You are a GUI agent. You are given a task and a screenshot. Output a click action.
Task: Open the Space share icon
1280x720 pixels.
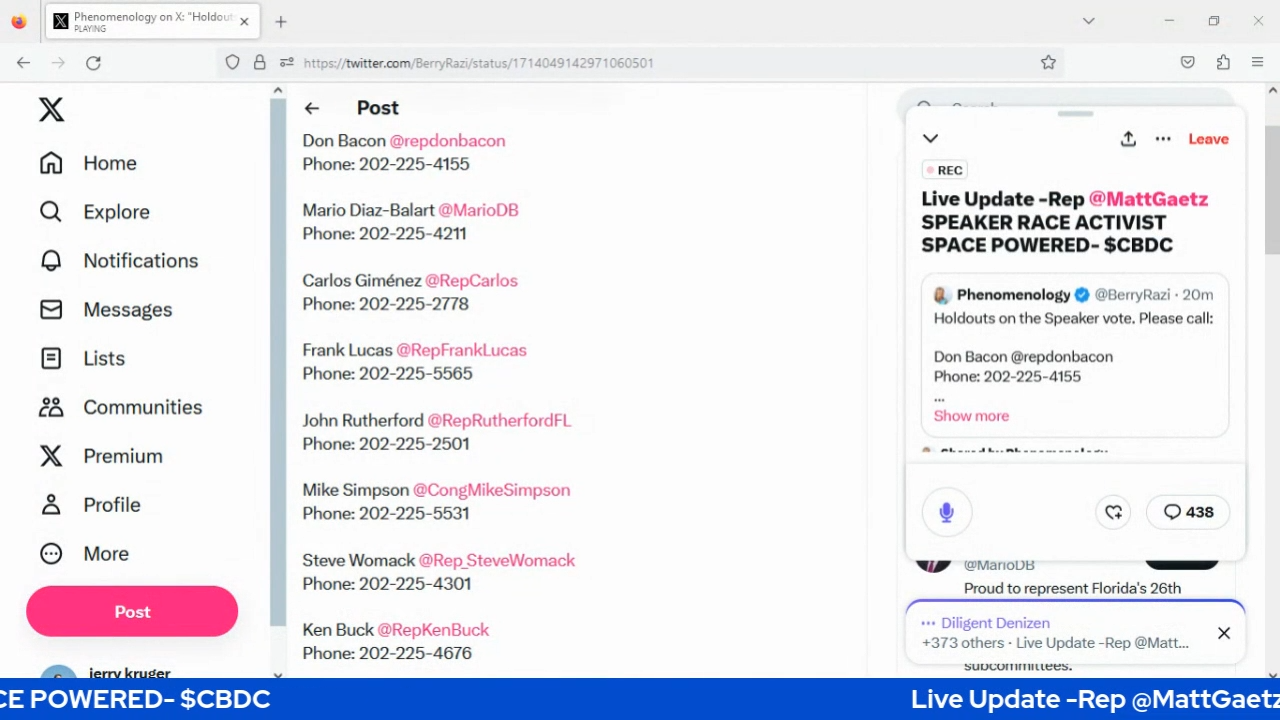coord(1128,139)
